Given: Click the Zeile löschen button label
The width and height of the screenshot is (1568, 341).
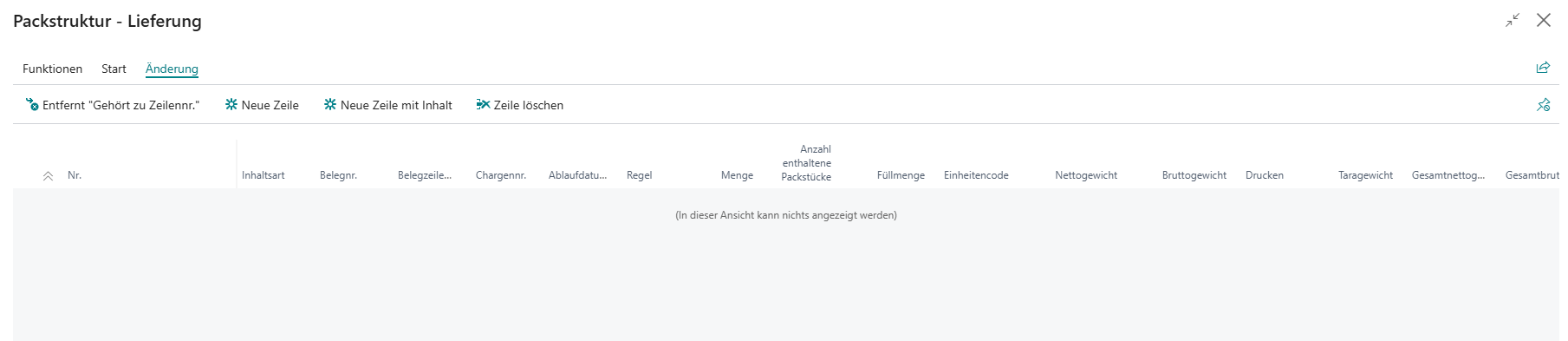Looking at the screenshot, I should [529, 105].
